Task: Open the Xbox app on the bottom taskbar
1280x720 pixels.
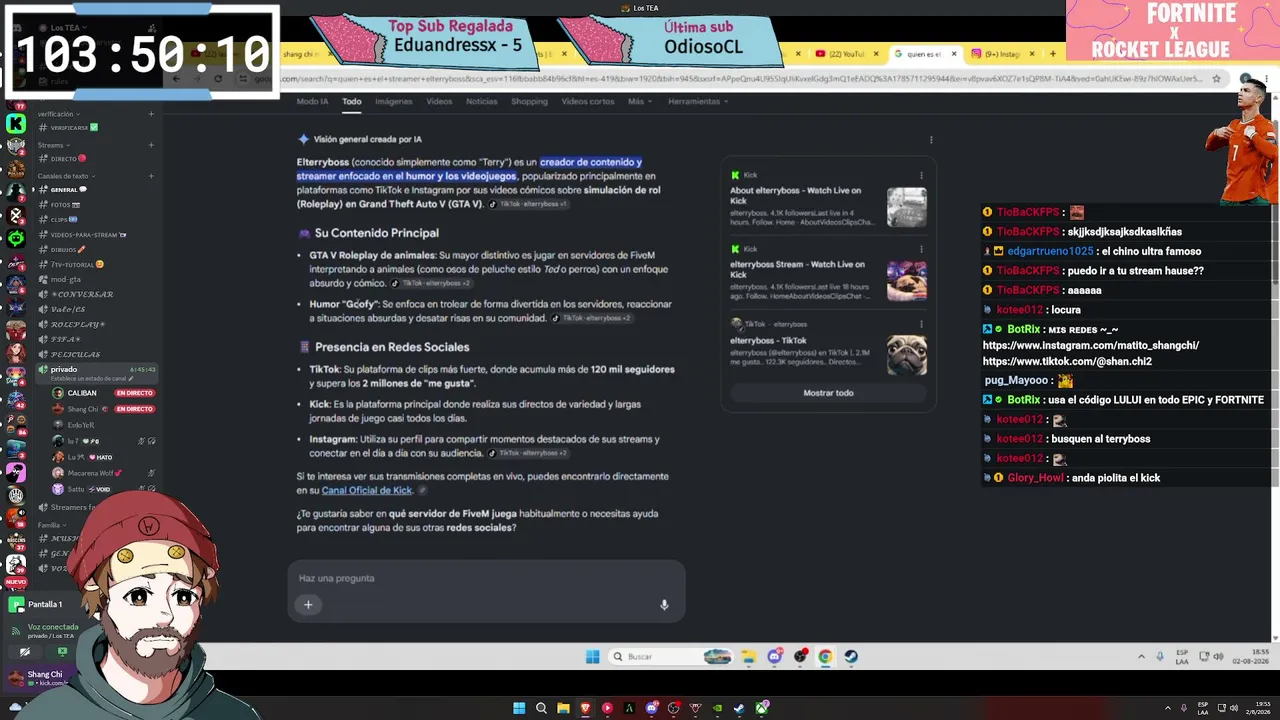Action: pyautogui.click(x=762, y=708)
